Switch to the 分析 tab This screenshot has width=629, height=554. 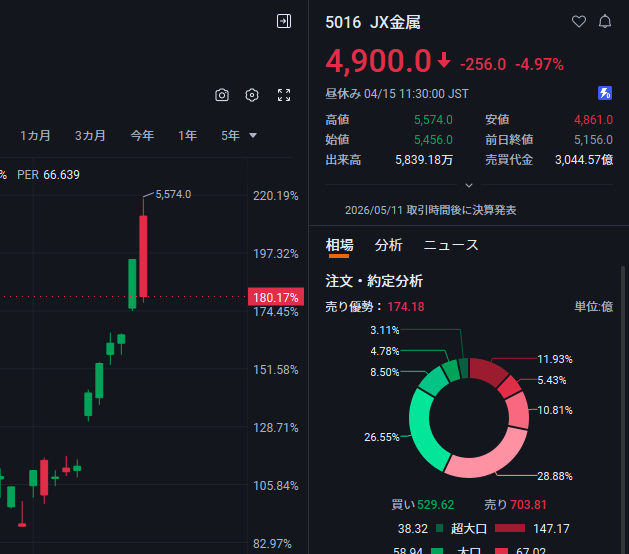pos(388,245)
